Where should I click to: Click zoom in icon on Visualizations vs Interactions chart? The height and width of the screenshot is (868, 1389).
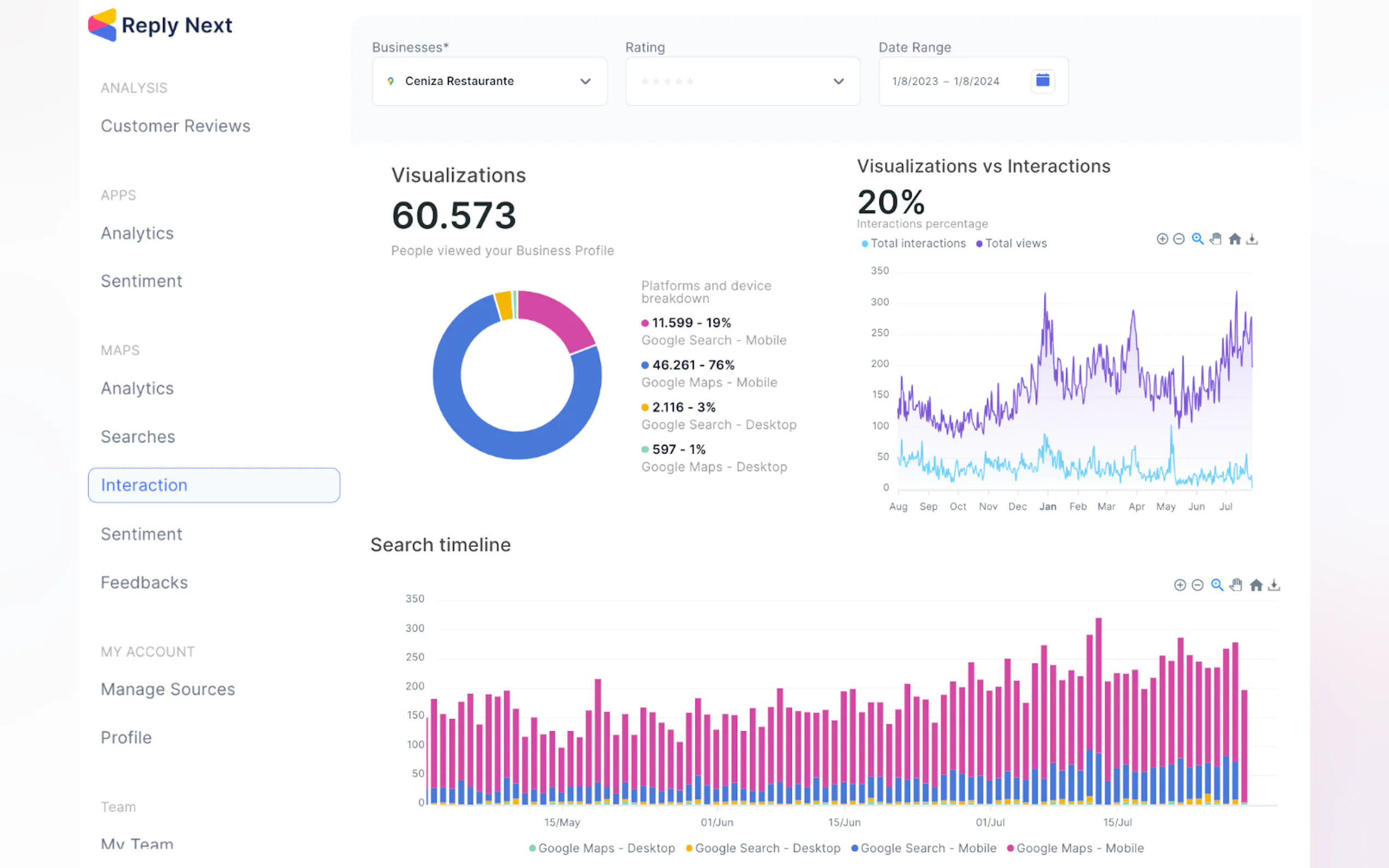coord(1162,239)
